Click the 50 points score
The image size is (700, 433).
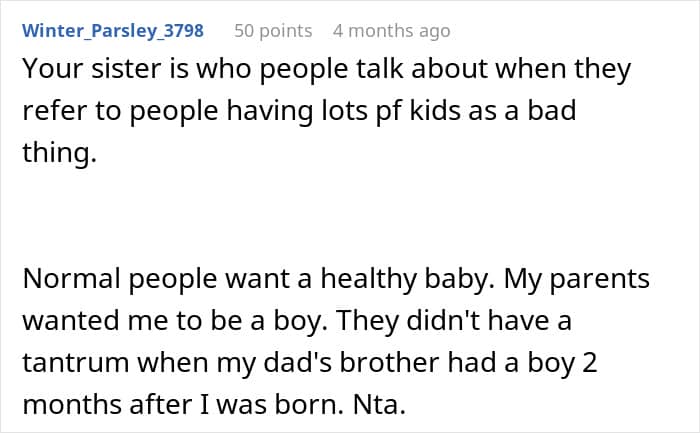point(273,31)
